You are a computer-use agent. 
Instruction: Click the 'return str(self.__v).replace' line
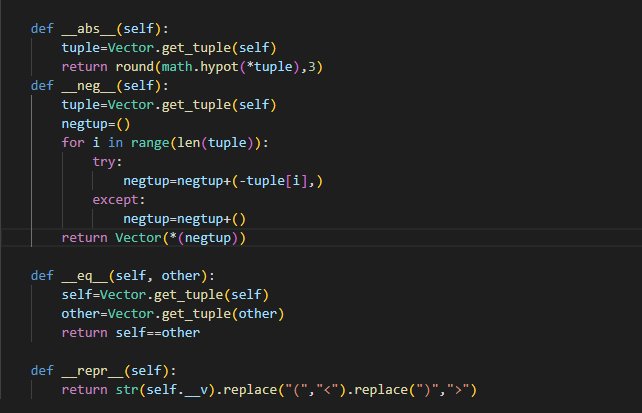click(x=269, y=390)
